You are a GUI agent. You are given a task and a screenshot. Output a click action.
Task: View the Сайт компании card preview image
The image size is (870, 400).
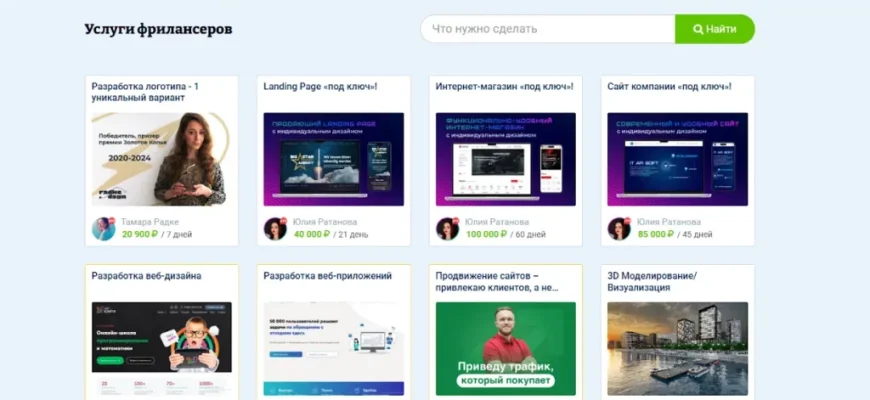677,159
